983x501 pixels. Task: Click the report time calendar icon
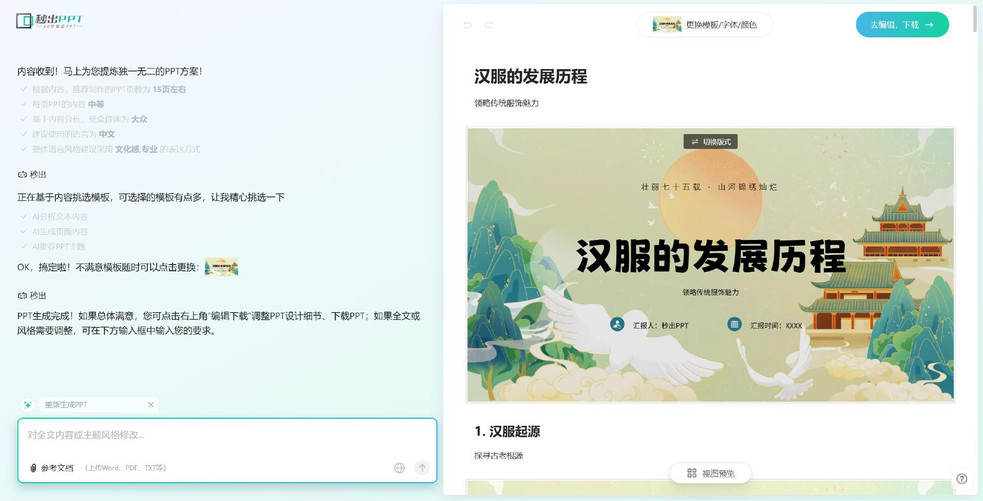tap(734, 325)
